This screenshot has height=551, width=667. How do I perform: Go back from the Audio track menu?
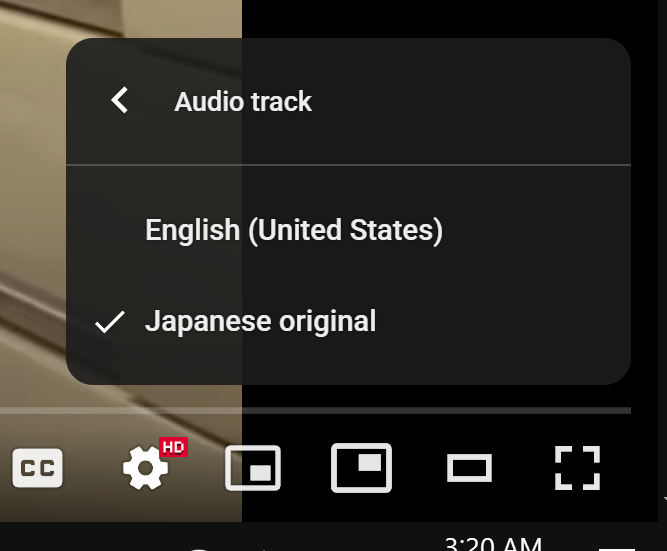(x=120, y=100)
